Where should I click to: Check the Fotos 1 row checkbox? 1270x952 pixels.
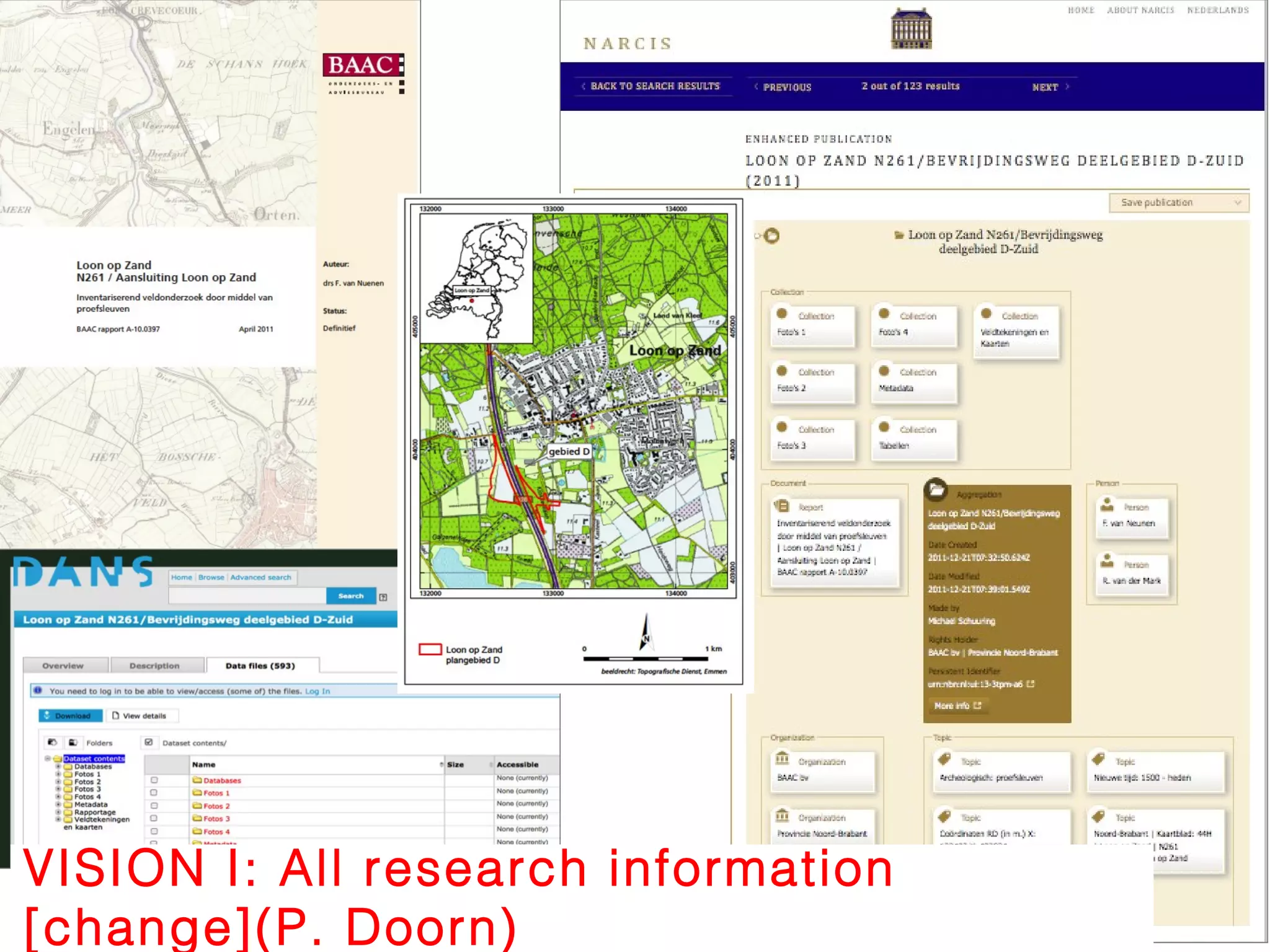coord(154,793)
